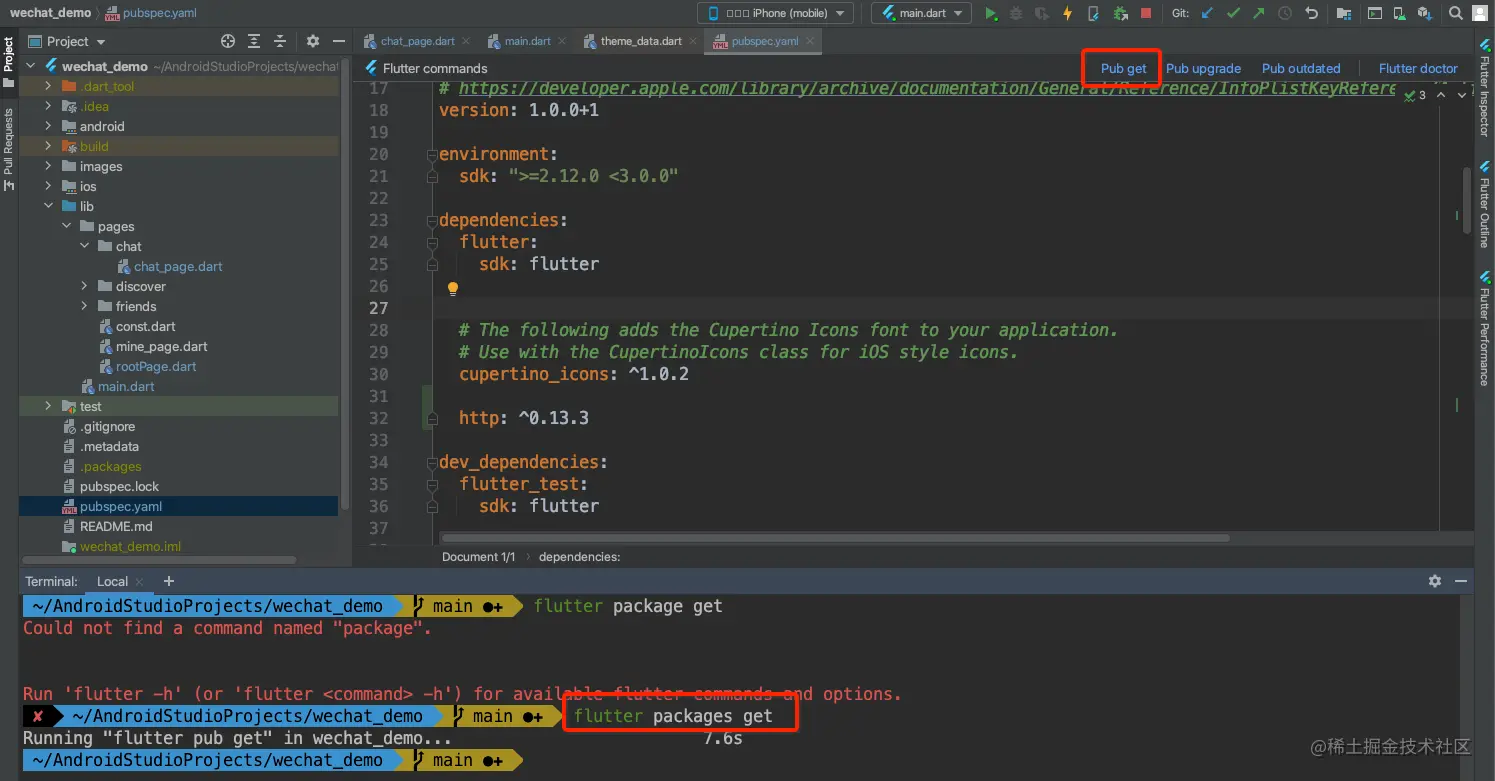Fold the dependencies block at line 23
The width and height of the screenshot is (1495, 781).
pyautogui.click(x=432, y=220)
